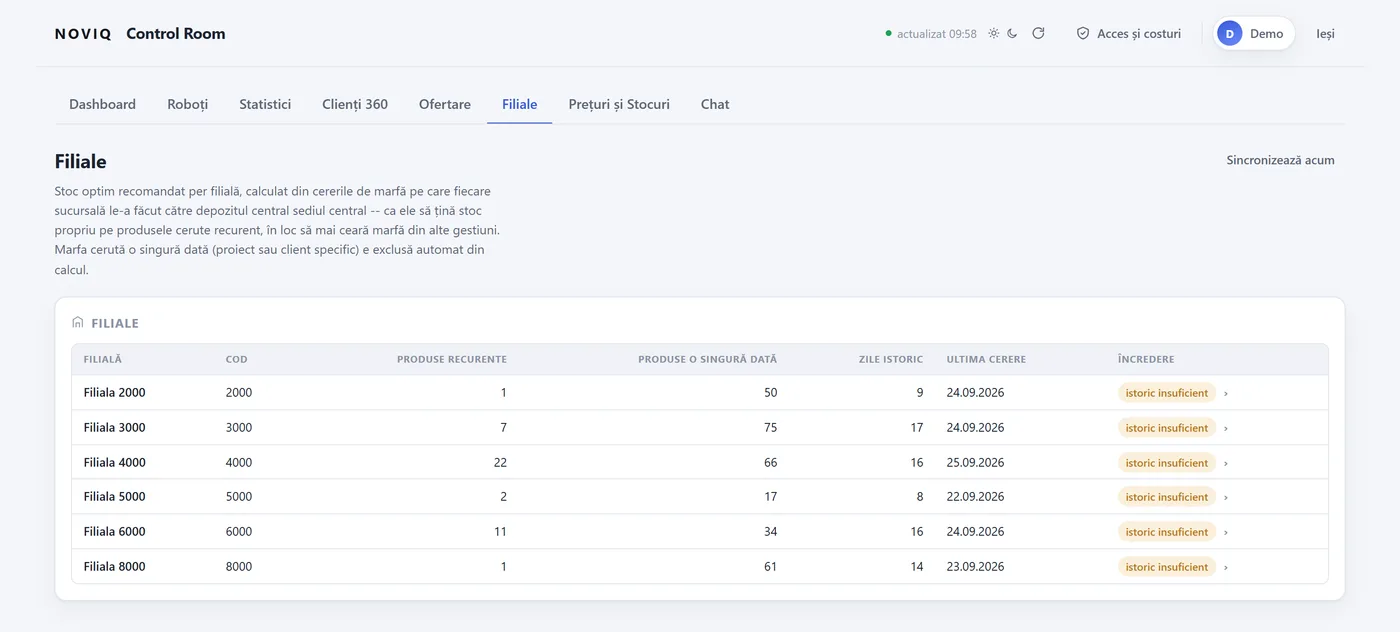Expand the Filiala 4000 row chevron
The width and height of the screenshot is (1400, 632).
pos(1226,463)
